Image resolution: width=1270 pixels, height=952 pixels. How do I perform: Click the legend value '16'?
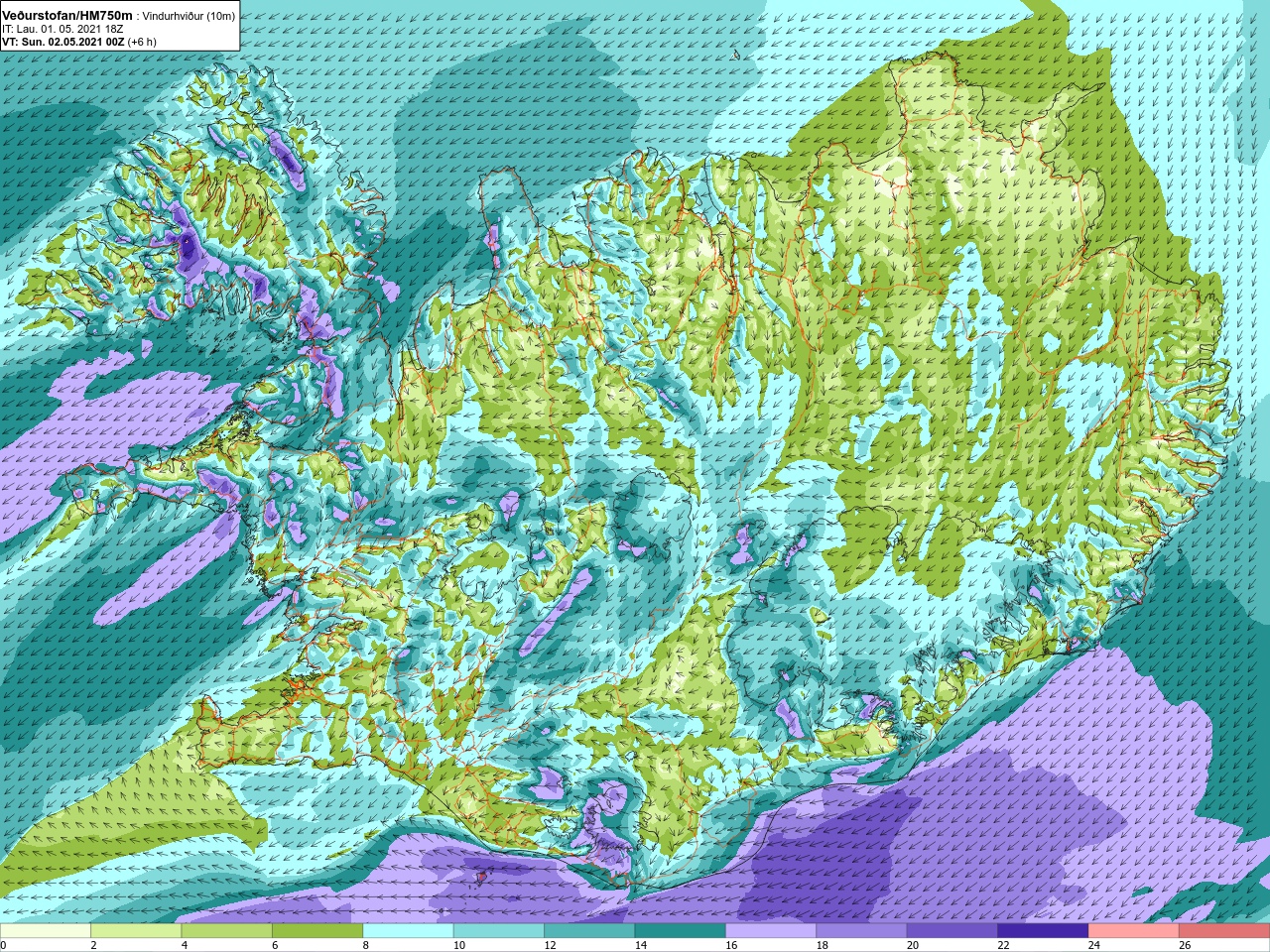click(730, 945)
